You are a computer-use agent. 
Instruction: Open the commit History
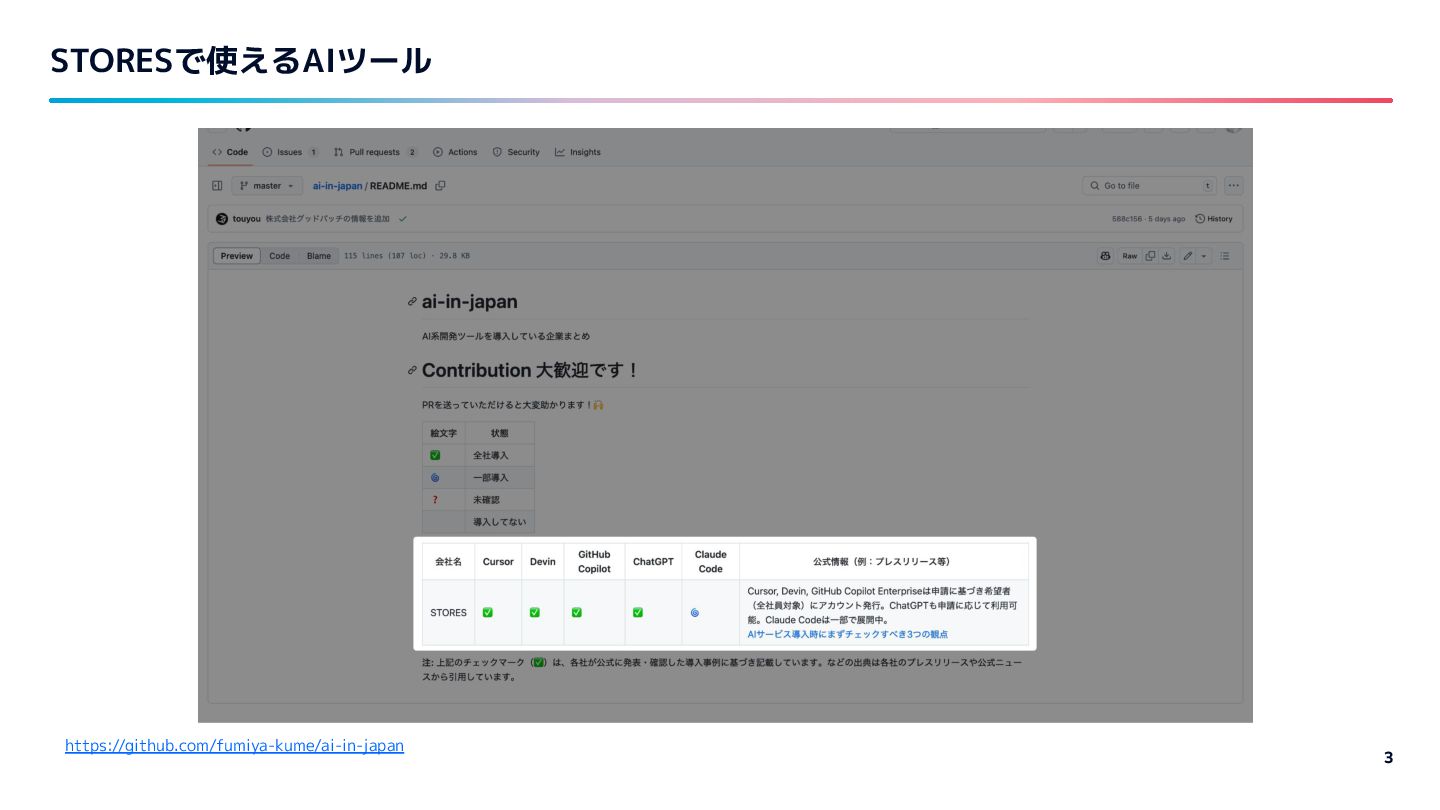(1214, 219)
